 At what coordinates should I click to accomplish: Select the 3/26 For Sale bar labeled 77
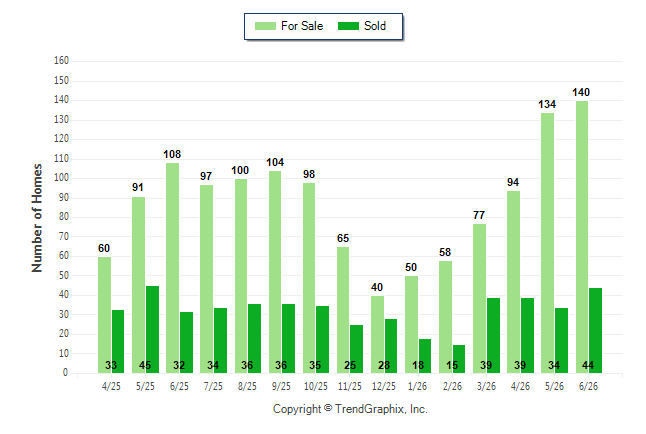480,298
